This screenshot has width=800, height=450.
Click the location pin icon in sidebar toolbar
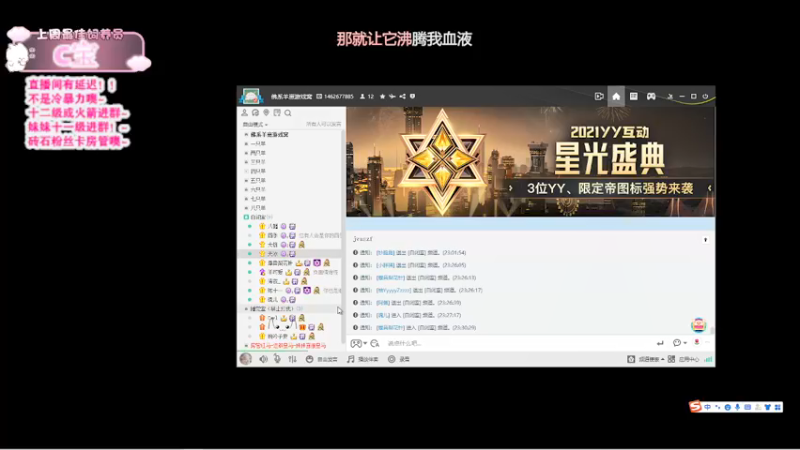[266, 113]
